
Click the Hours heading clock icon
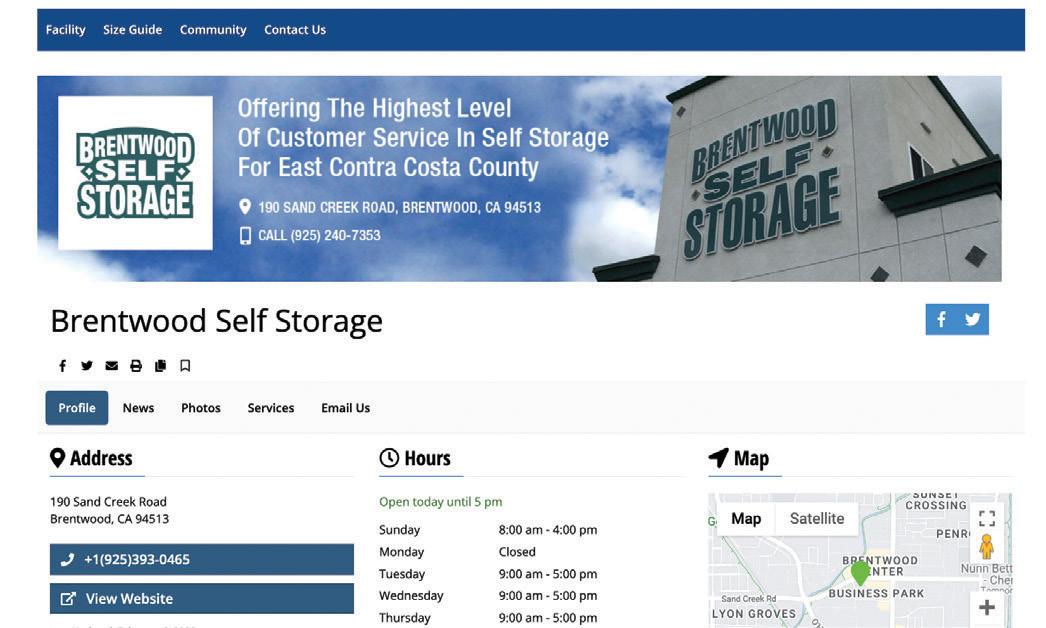click(389, 458)
